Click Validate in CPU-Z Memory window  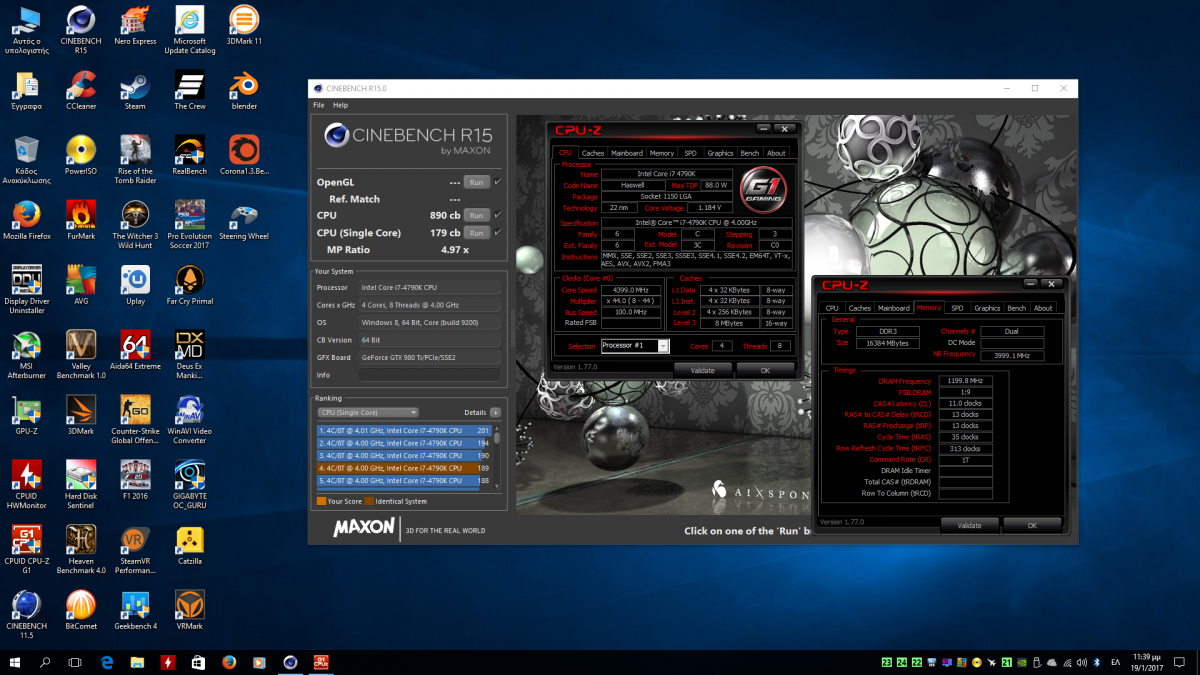click(x=969, y=525)
